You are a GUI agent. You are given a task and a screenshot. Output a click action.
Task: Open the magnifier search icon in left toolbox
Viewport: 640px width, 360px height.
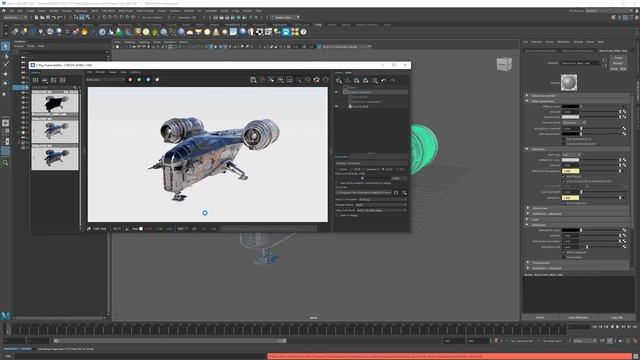pyautogui.click(x=5, y=163)
